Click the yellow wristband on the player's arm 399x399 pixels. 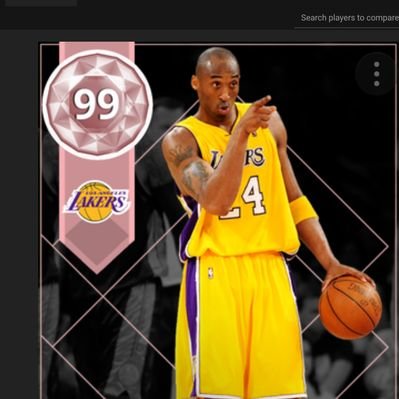pos(303,210)
